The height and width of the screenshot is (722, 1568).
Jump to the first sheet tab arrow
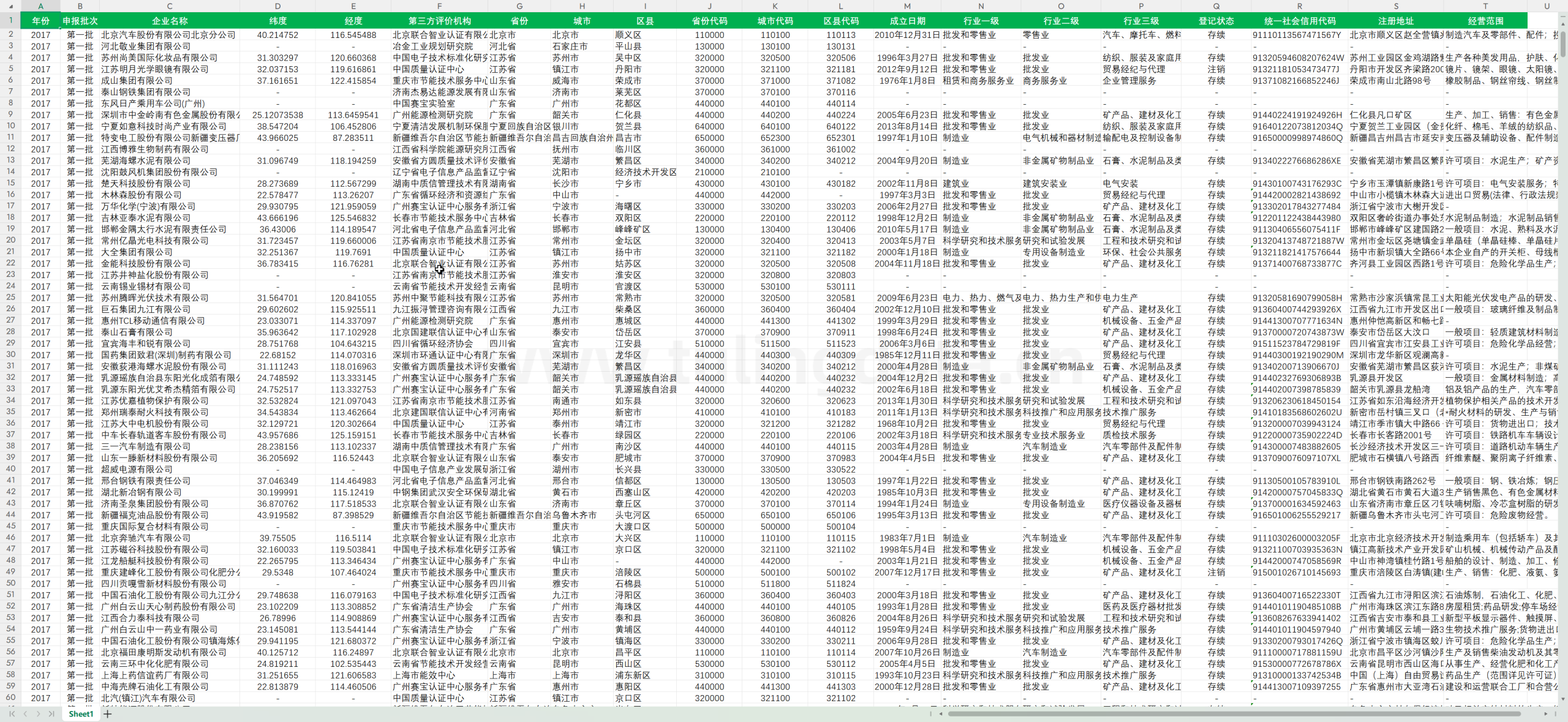point(12,713)
